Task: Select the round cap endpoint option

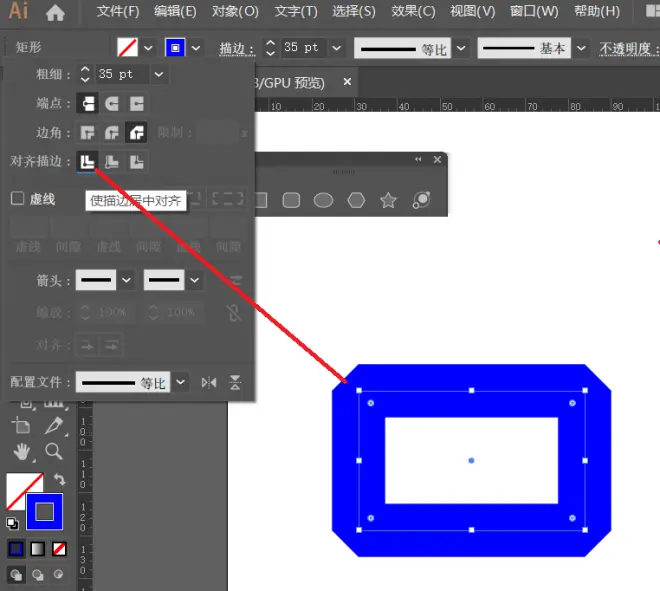Action: pyautogui.click(x=112, y=104)
